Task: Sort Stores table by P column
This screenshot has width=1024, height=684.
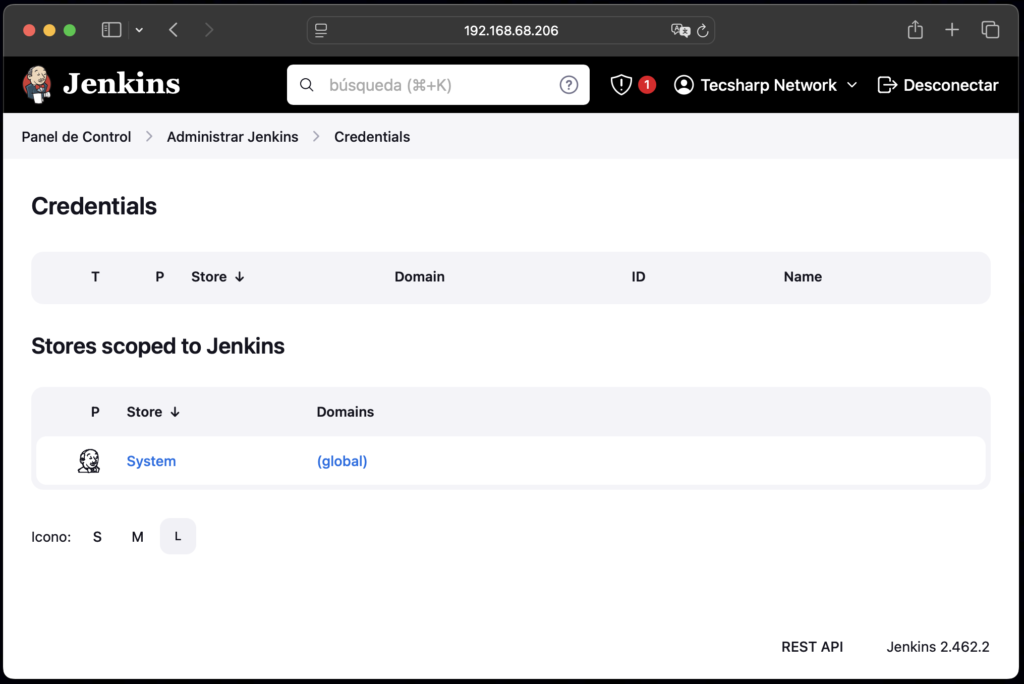Action: click(95, 412)
